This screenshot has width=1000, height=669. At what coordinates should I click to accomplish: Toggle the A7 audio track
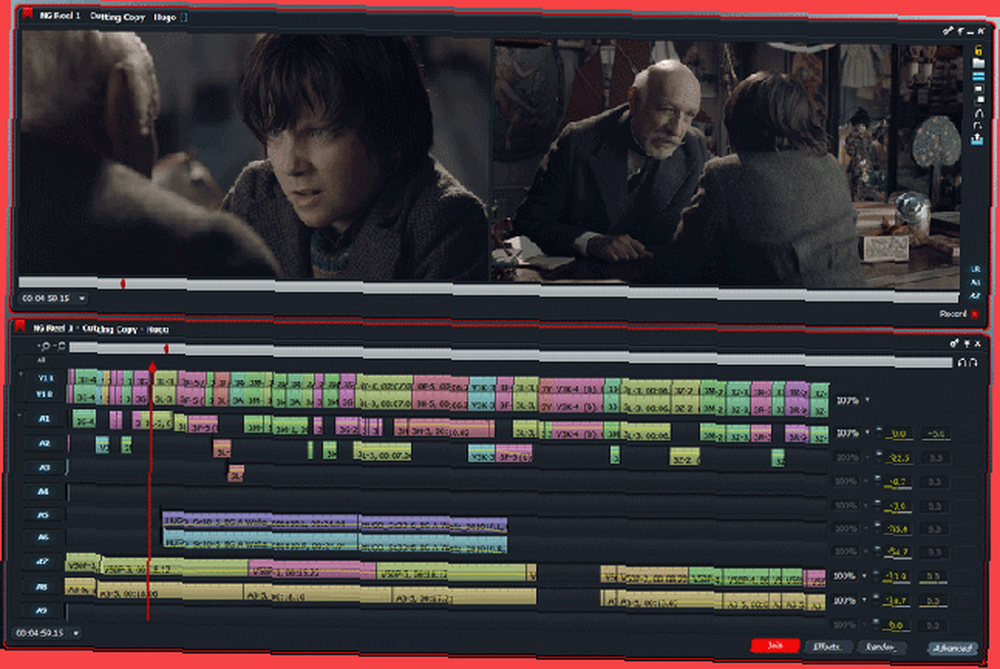tap(42, 562)
